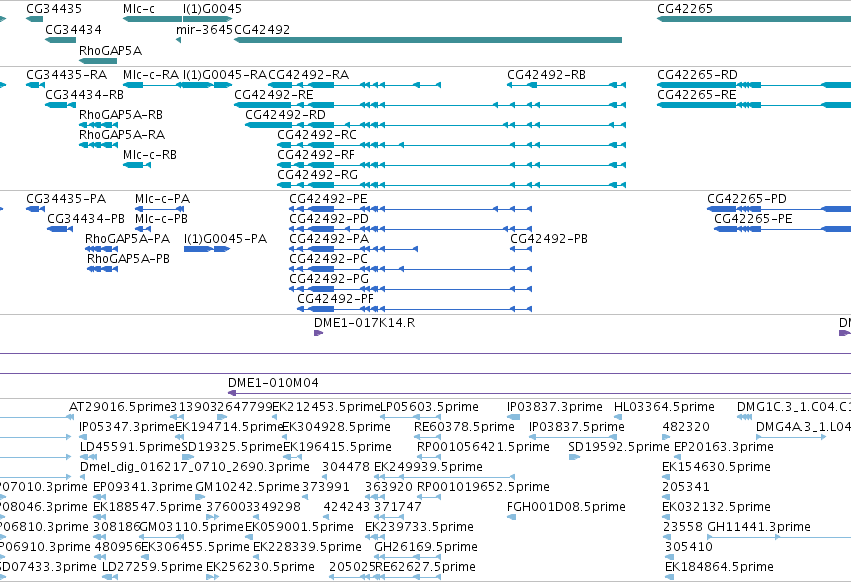Viewport: 851px width, 582px height.
Task: Select the Mlc-c gene feature
Action: point(153,19)
